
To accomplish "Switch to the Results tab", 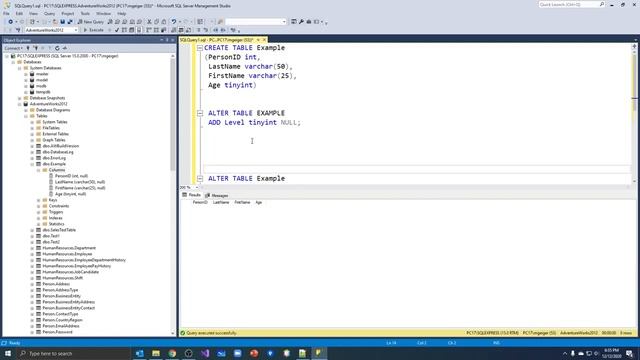I will coord(192,195).
